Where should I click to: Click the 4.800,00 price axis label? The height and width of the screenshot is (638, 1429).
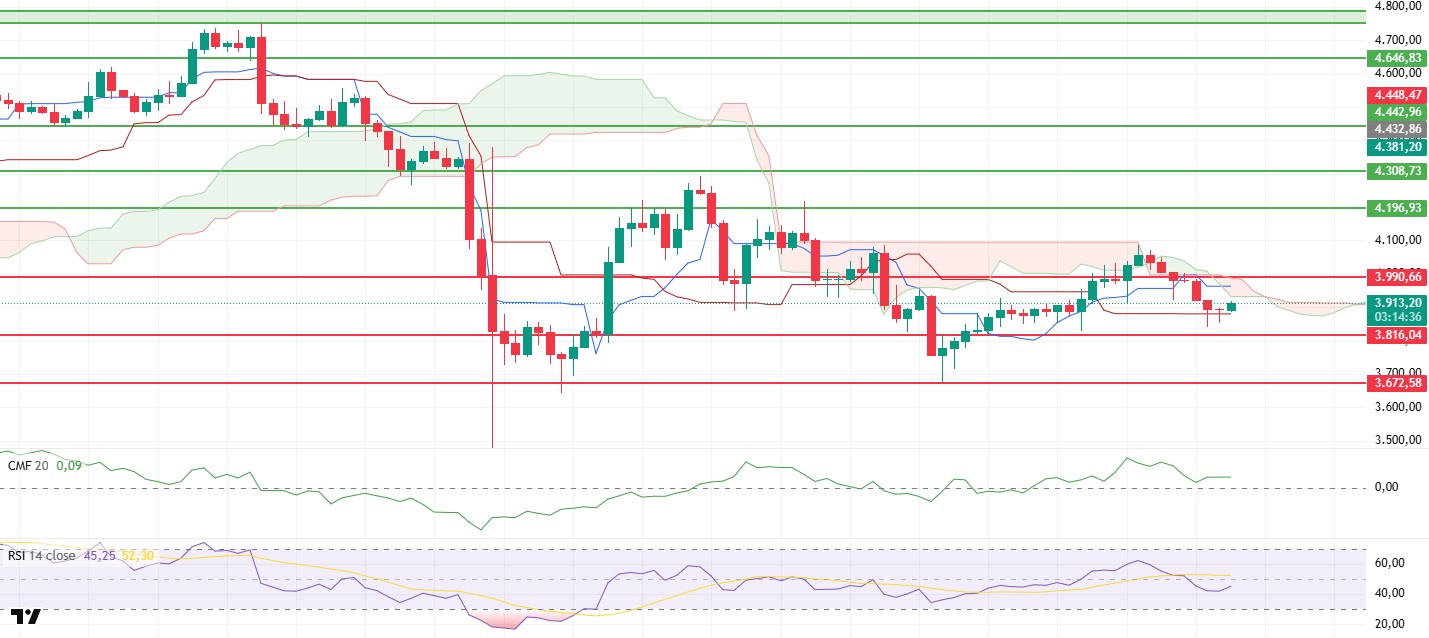click(x=1398, y=5)
